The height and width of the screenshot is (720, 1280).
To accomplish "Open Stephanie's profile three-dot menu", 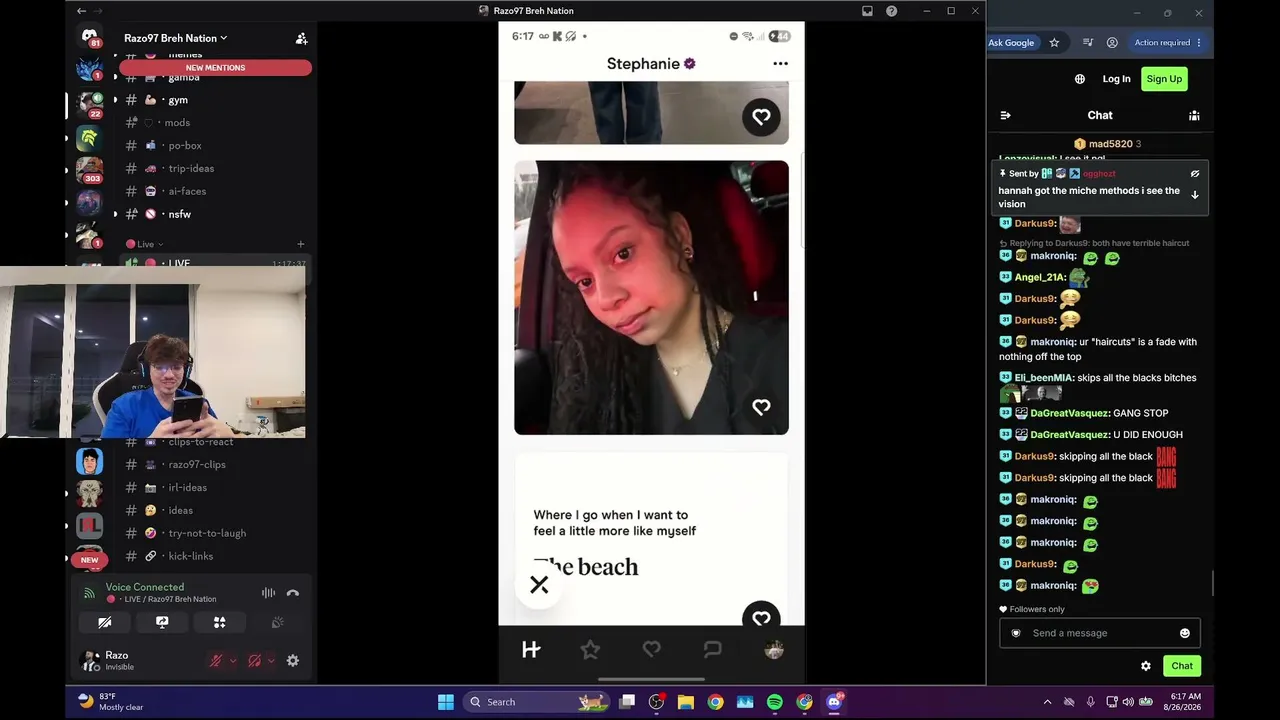I will pos(780,64).
